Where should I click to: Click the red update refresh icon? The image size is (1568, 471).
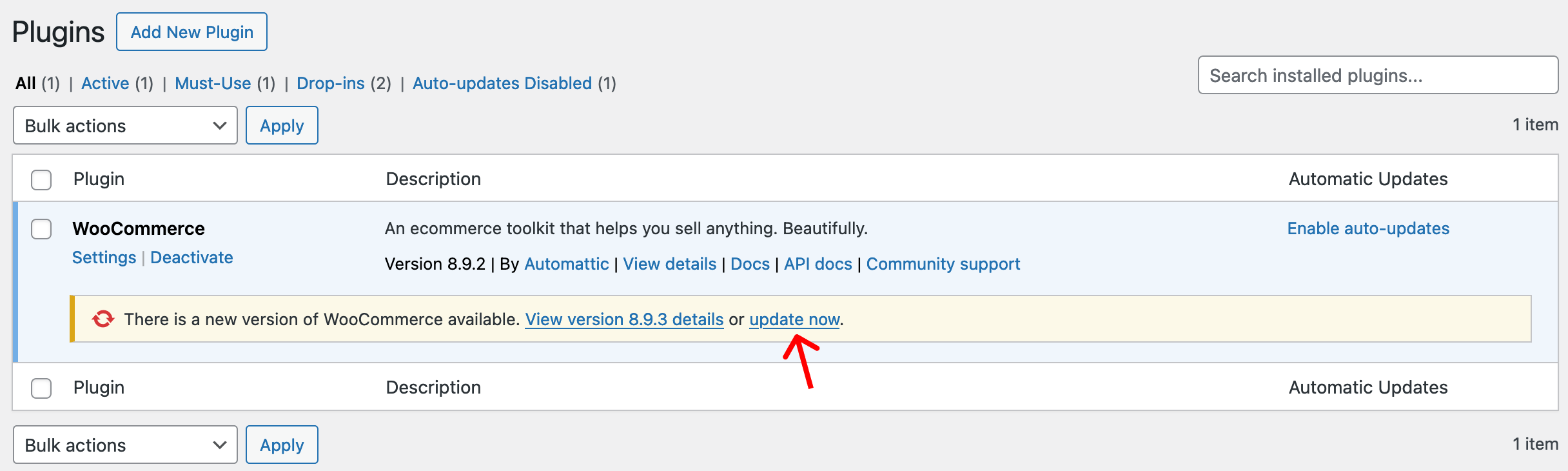(103, 319)
